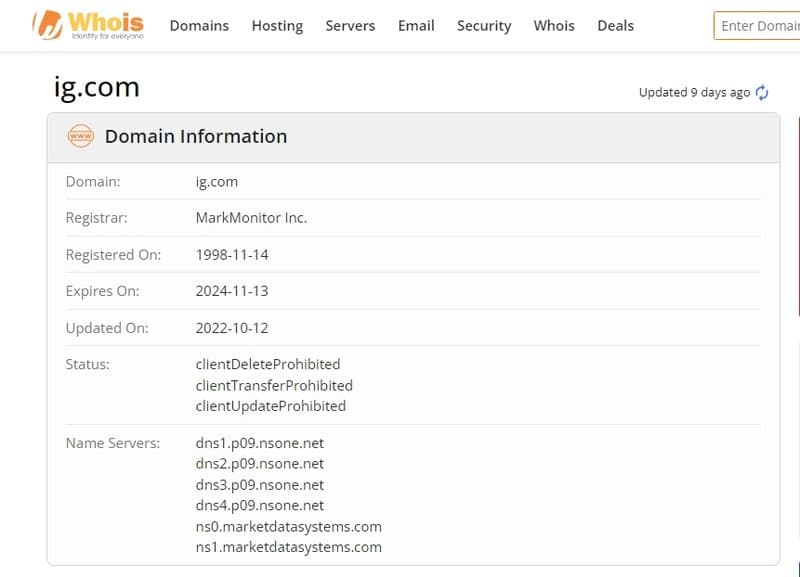800x577 pixels.
Task: Click the 'Registrar:' label
Action: click(97, 218)
